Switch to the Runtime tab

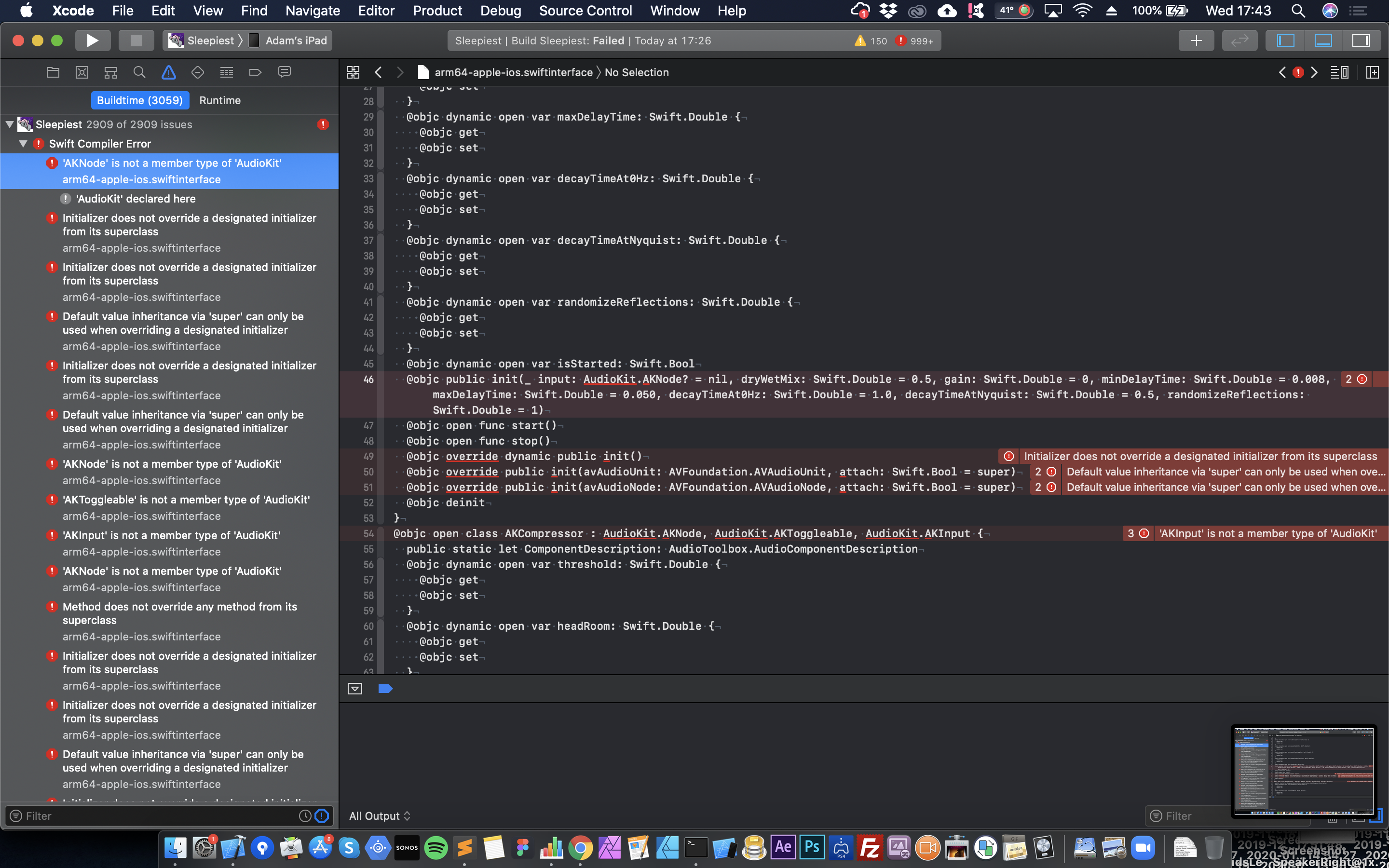coord(220,100)
